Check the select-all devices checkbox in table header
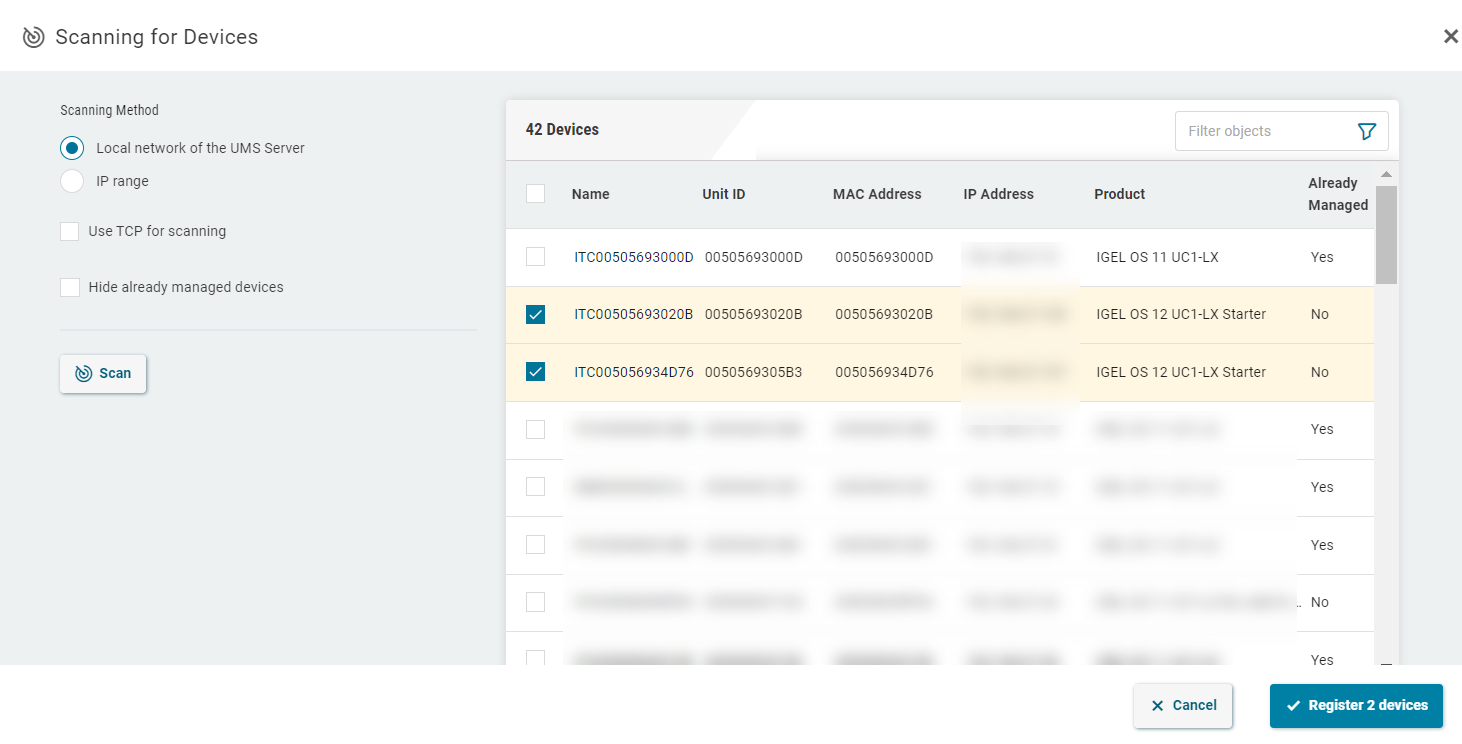Viewport: 1462px width, 744px height. click(535, 193)
